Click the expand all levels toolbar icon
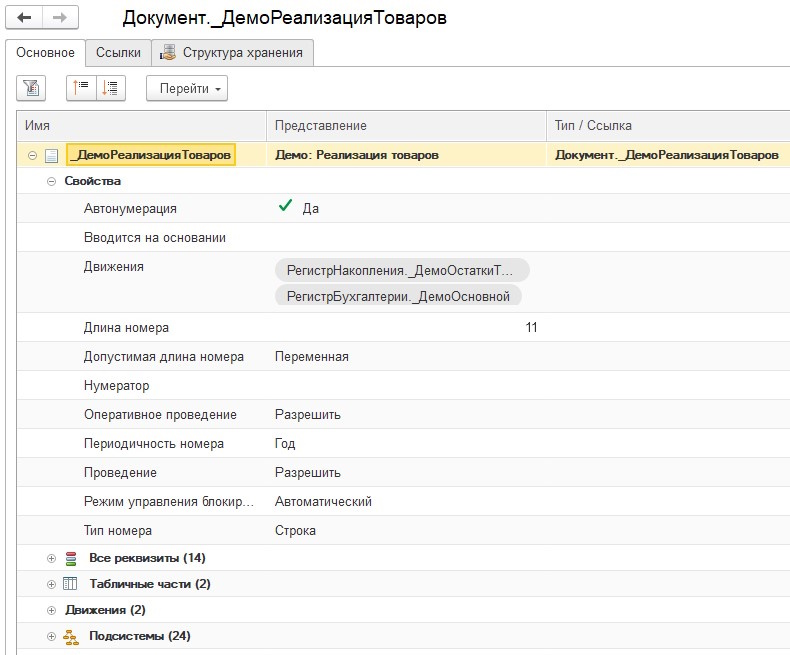This screenshot has height=655, width=790. (x=110, y=88)
